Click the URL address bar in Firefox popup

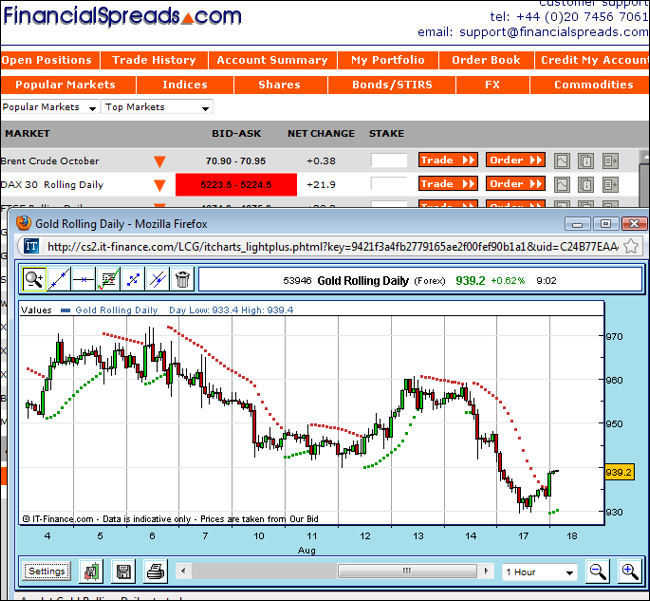tap(332, 247)
